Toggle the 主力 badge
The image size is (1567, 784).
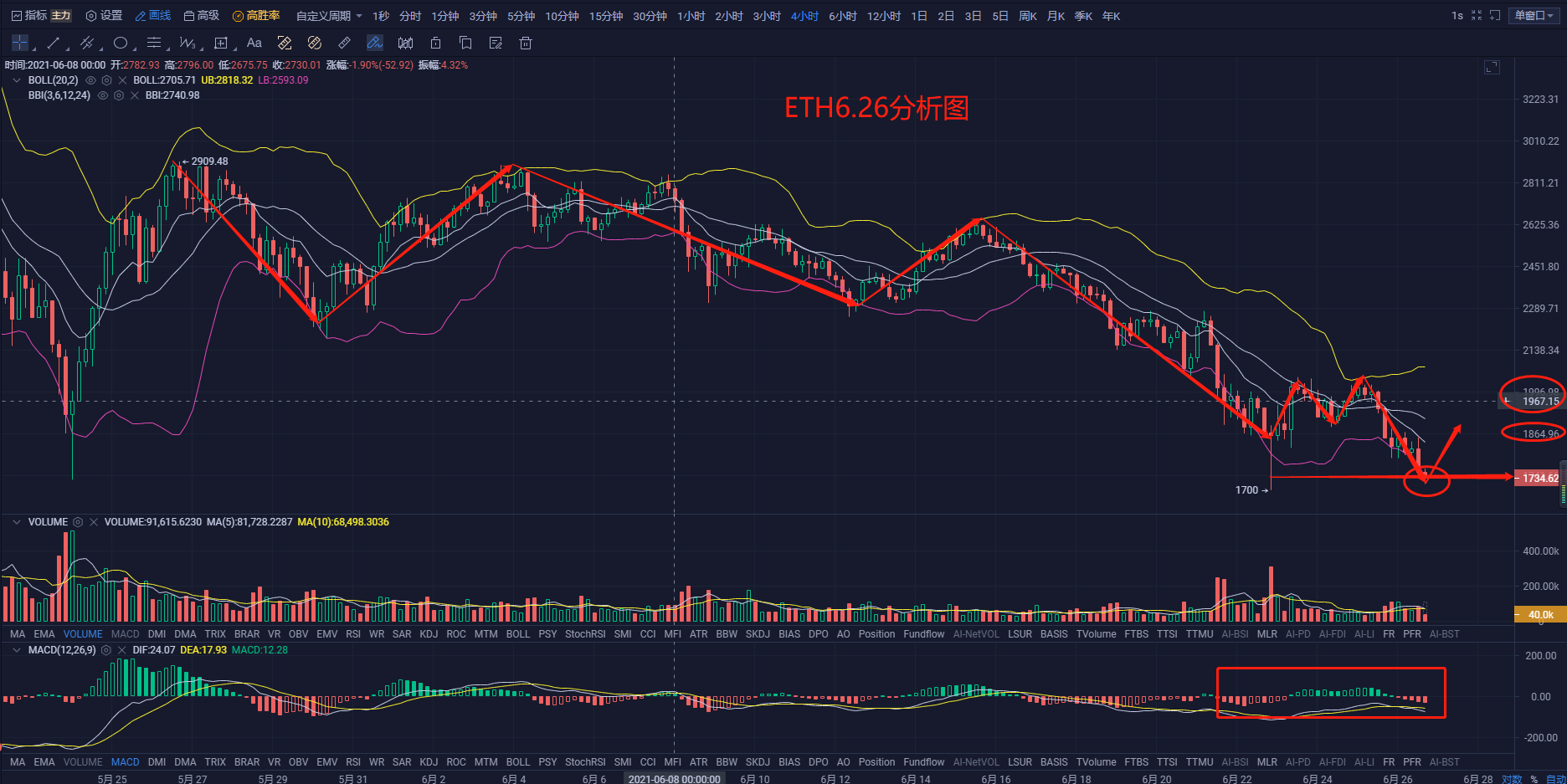[61, 16]
